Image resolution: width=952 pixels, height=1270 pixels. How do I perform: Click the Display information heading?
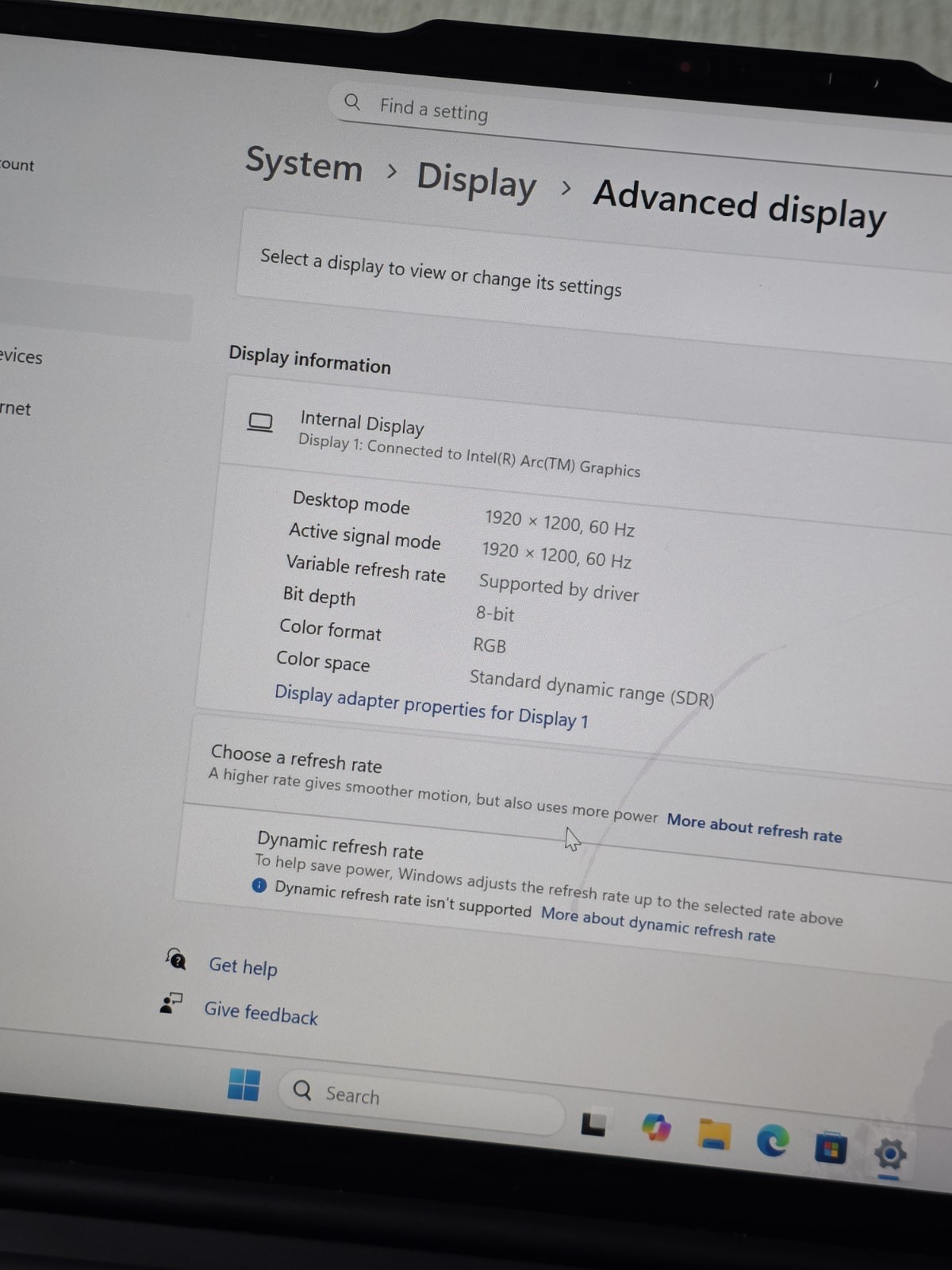(309, 360)
